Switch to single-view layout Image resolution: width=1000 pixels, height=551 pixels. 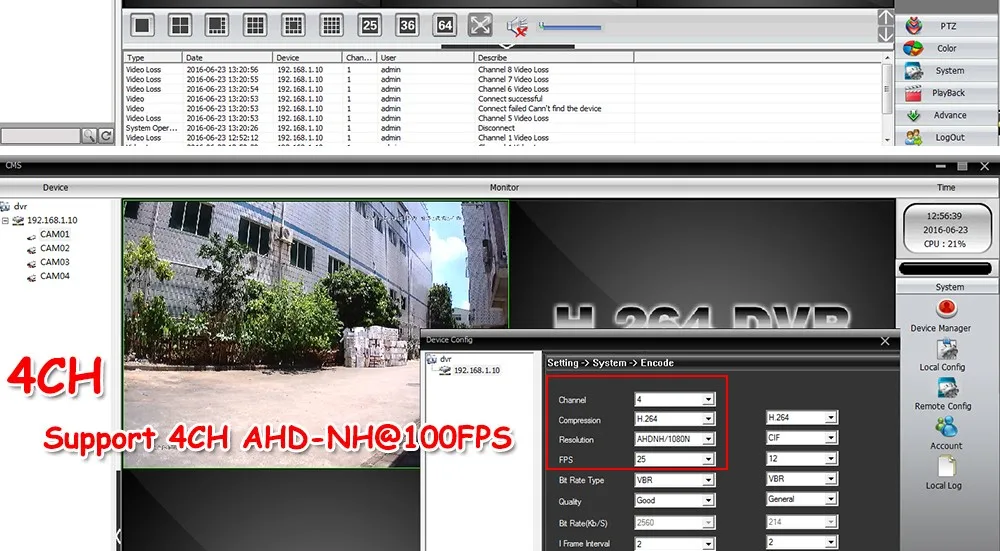coord(142,26)
